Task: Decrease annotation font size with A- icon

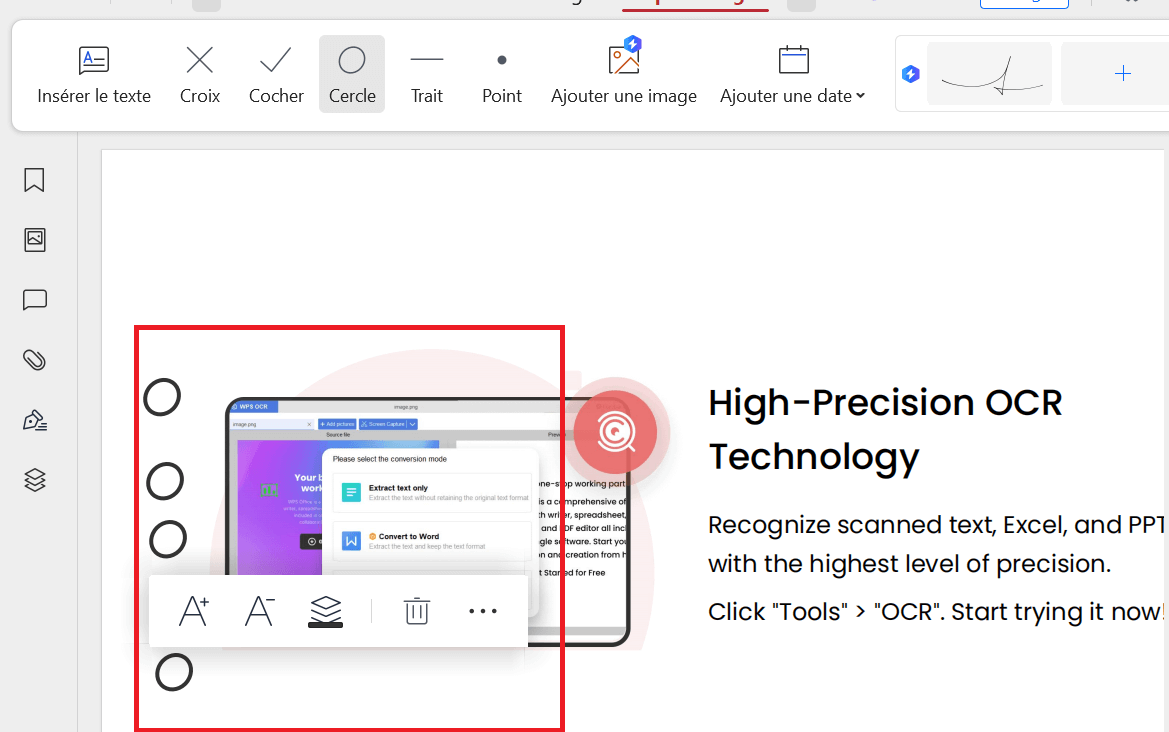Action: (259, 610)
